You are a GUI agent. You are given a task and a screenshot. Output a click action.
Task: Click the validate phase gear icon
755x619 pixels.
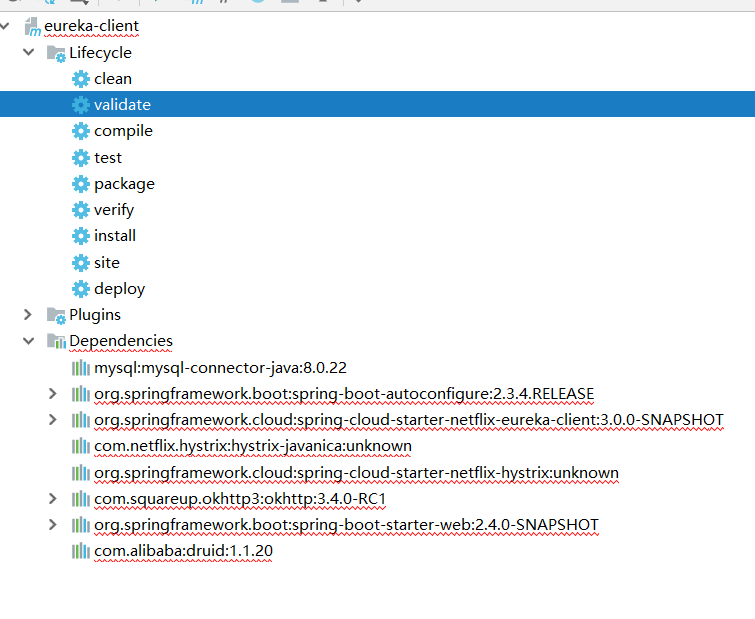(x=80, y=105)
